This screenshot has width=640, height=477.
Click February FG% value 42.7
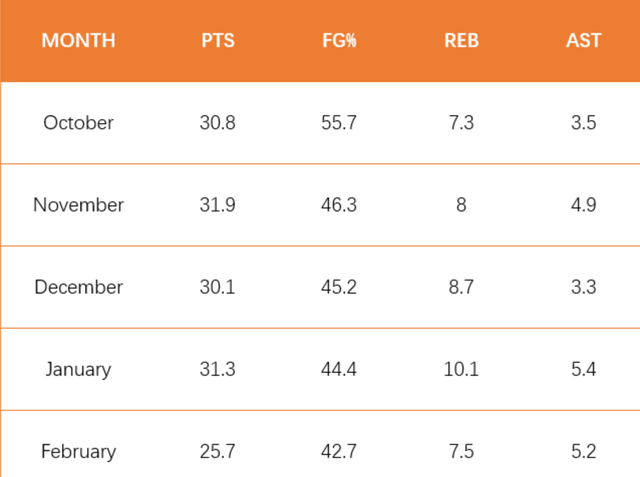339,452
